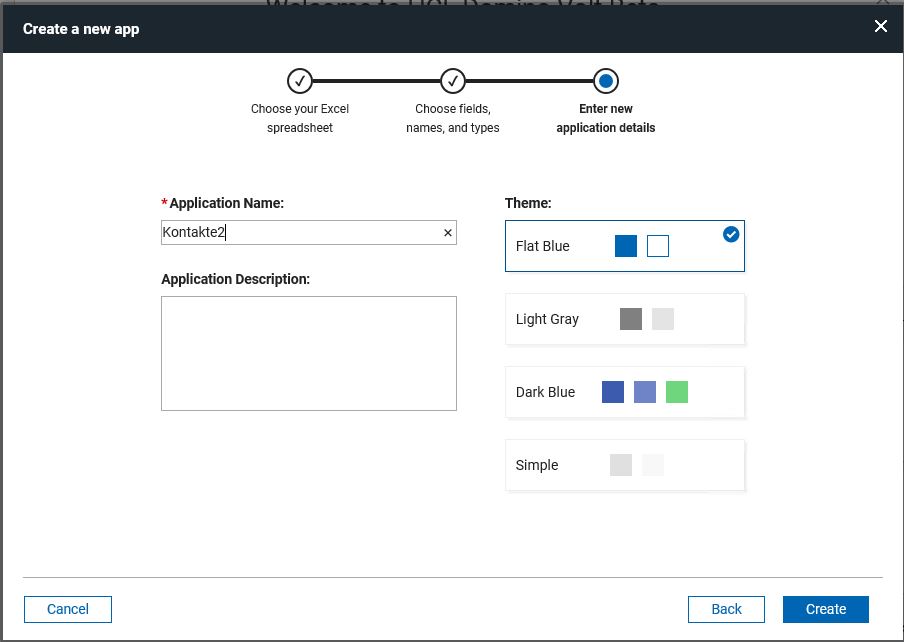Go to the Choose fields, names, and types step
904x642 pixels.
point(453,81)
